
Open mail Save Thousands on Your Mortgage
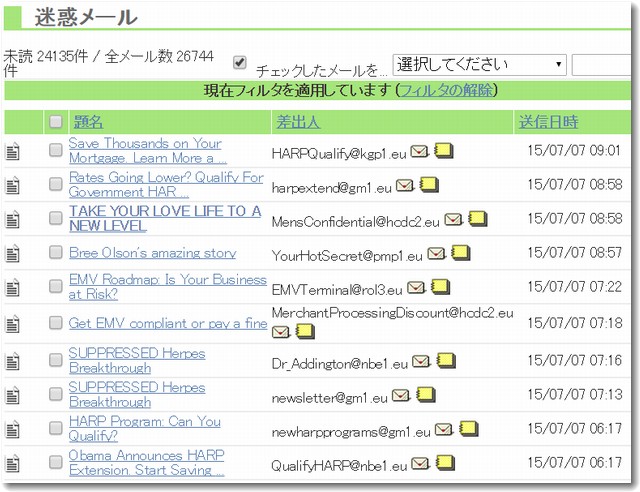click(x=148, y=151)
